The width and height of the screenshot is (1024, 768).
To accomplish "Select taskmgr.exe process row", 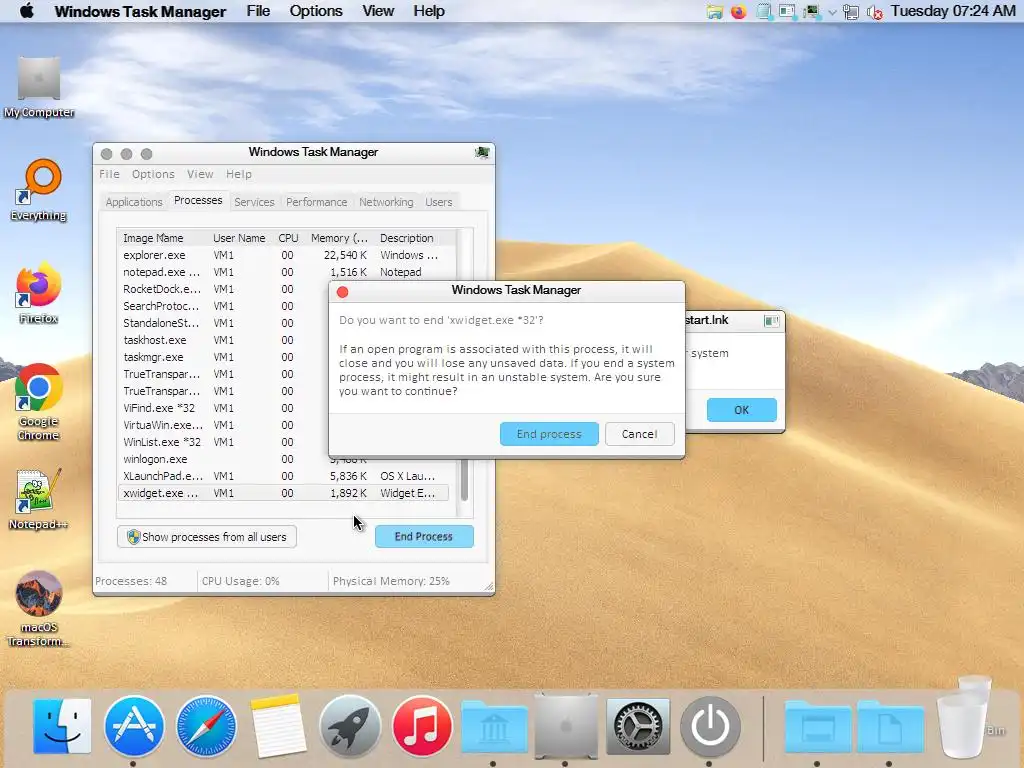I will coord(223,357).
